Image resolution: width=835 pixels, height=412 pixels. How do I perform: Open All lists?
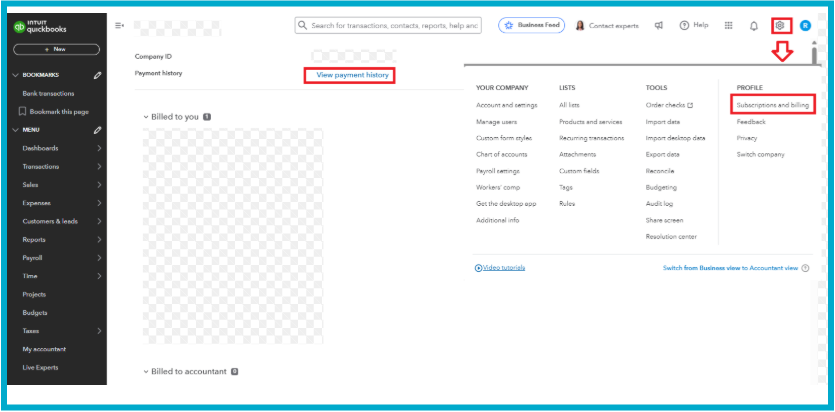pos(569,105)
